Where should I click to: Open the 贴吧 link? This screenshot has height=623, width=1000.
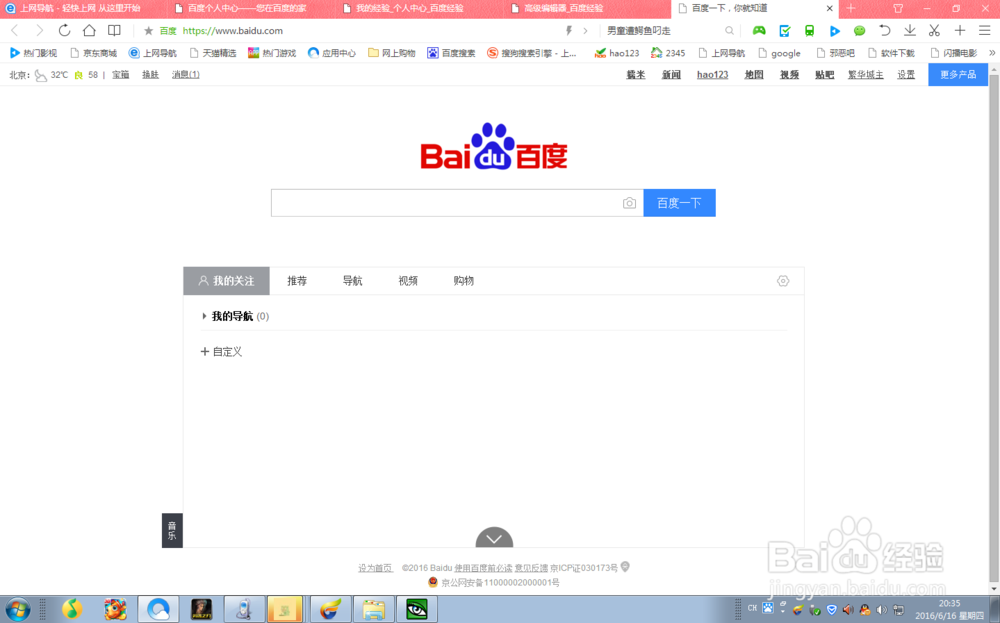(x=824, y=75)
